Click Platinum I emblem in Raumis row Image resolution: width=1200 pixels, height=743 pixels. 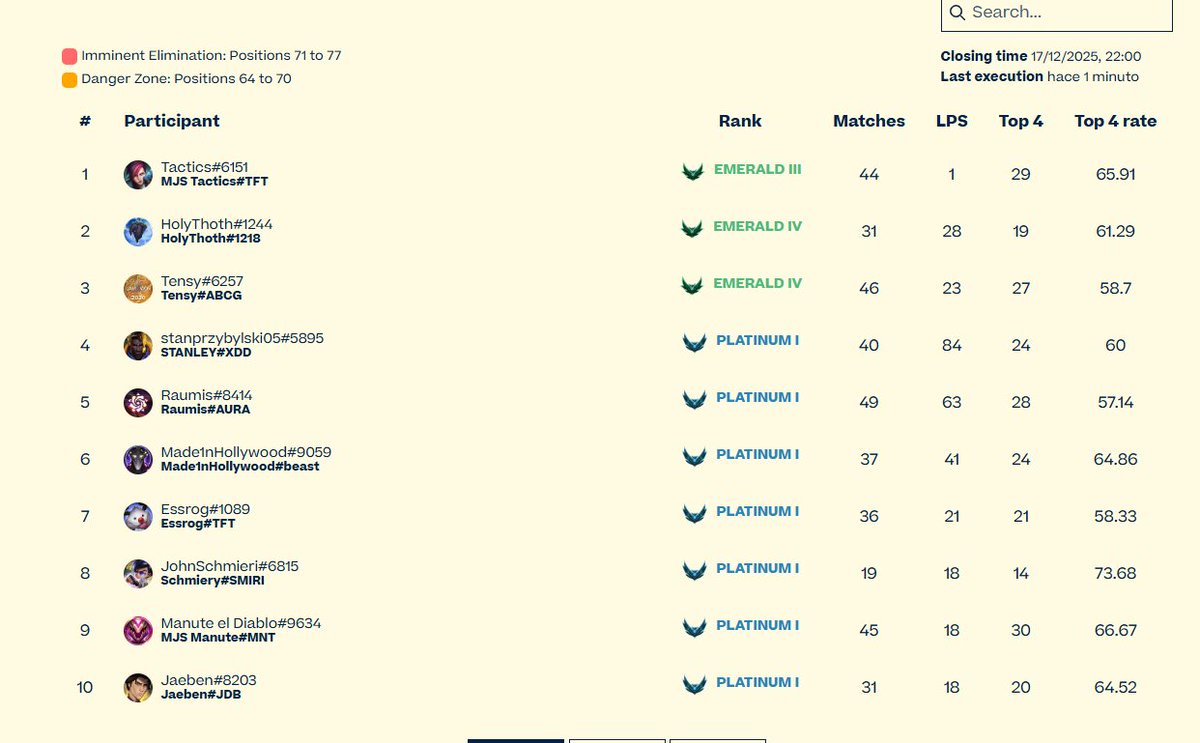[695, 400]
